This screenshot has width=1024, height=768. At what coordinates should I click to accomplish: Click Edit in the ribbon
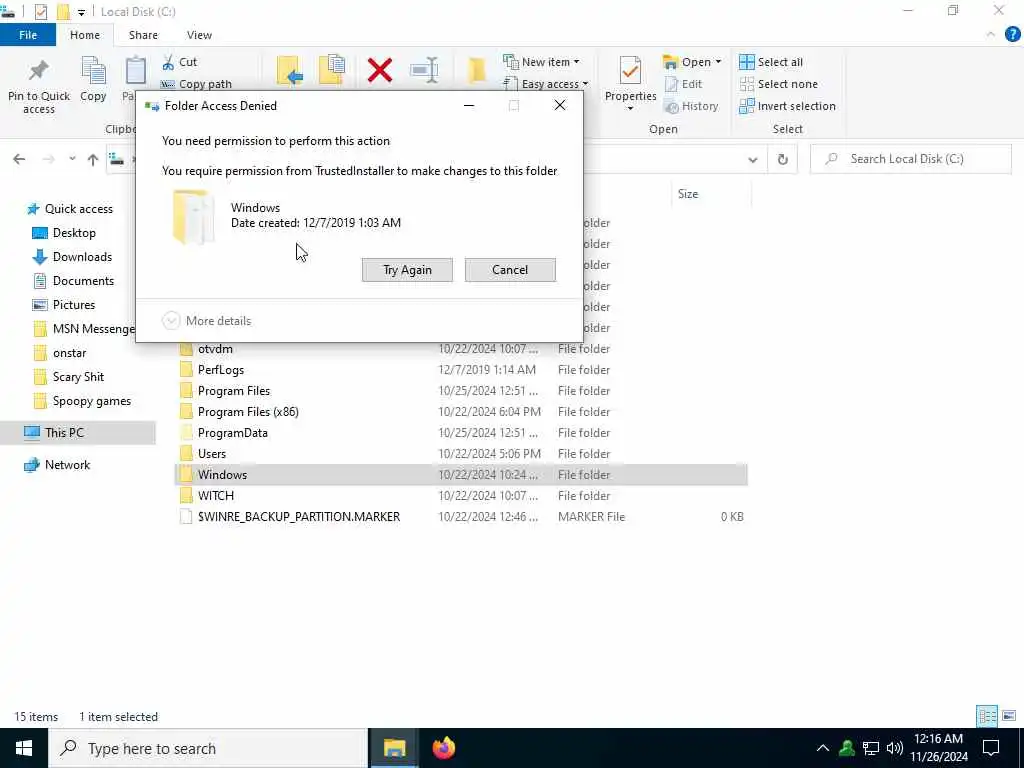683,84
